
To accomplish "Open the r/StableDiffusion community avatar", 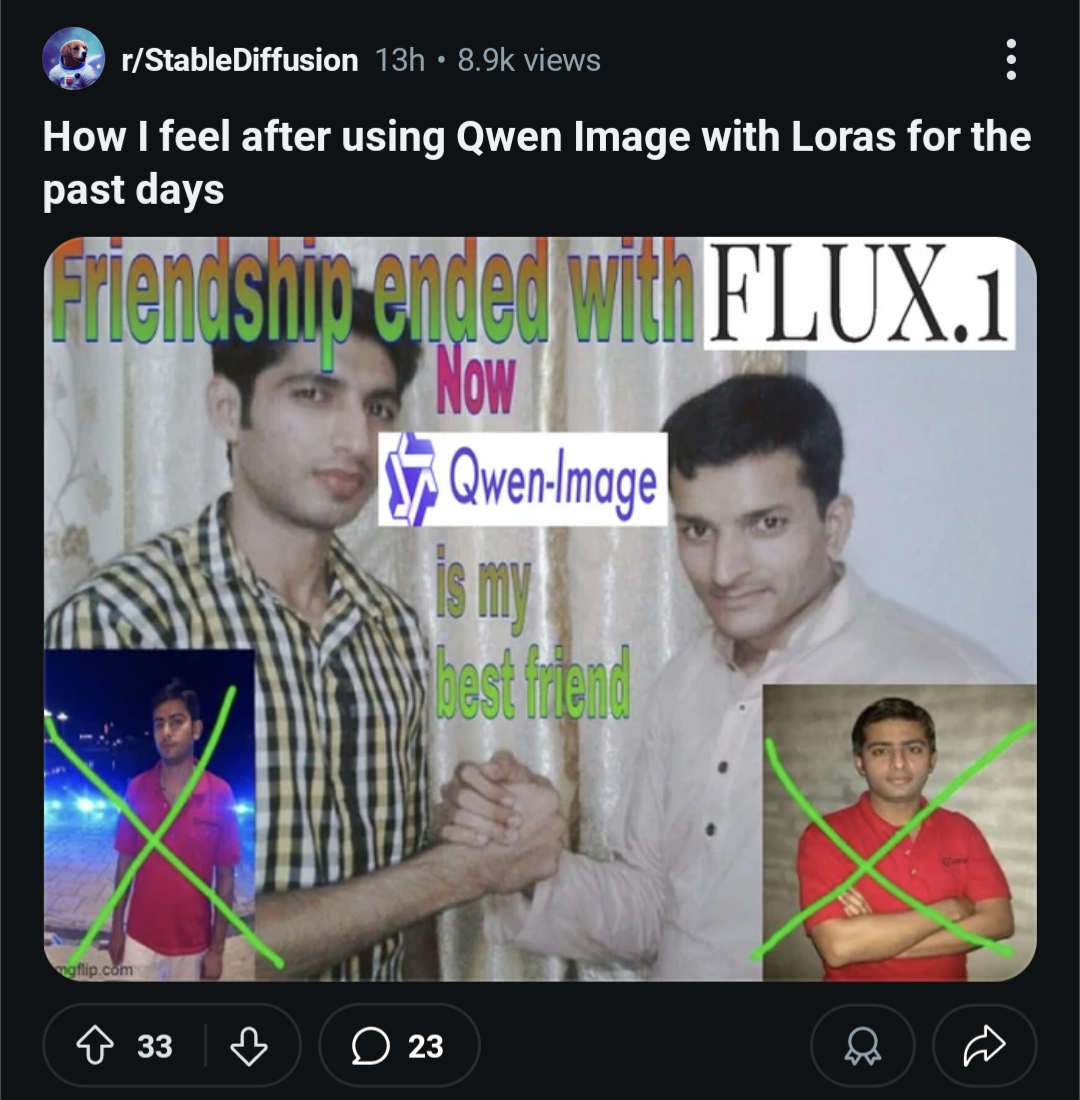I will pos(74,59).
